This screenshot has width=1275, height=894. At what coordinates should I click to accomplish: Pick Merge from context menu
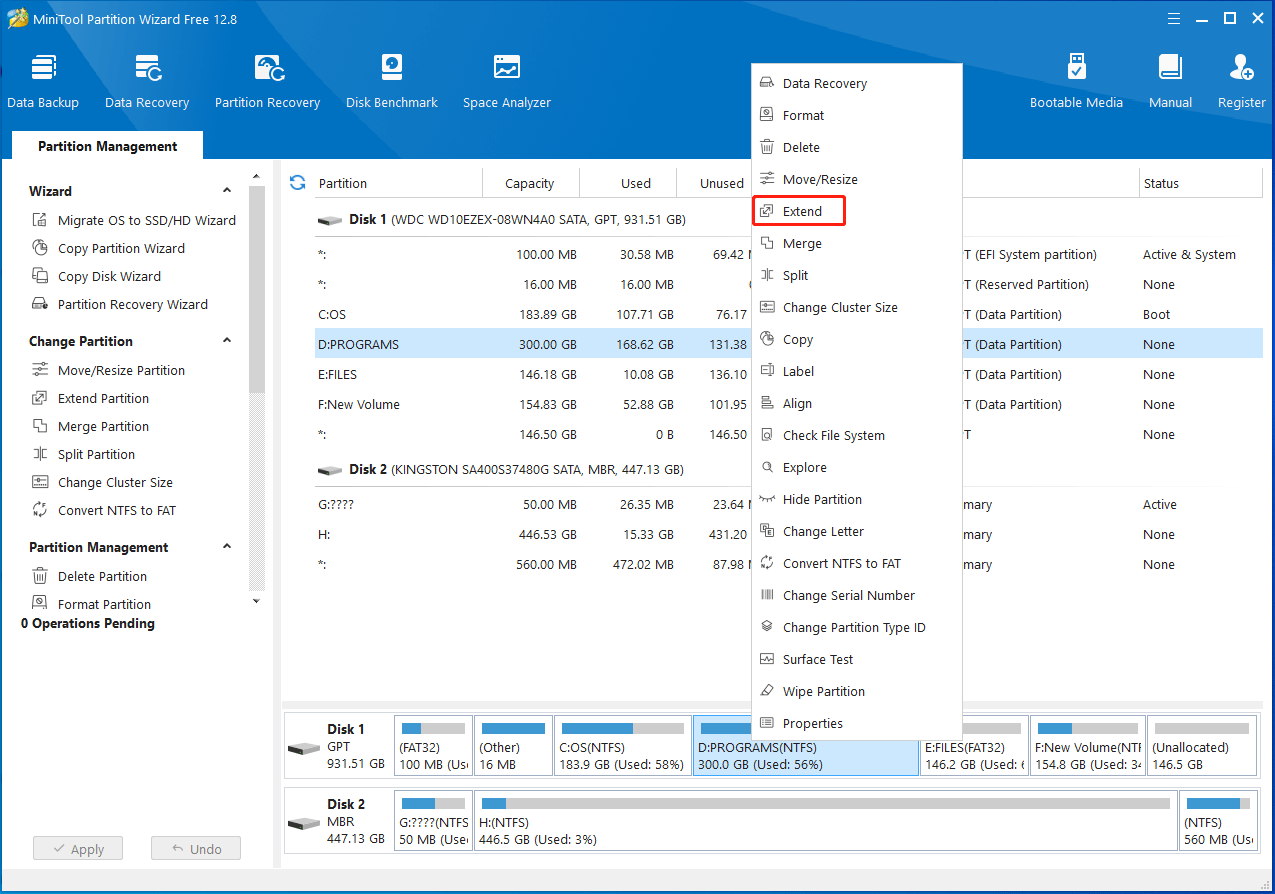857,243
